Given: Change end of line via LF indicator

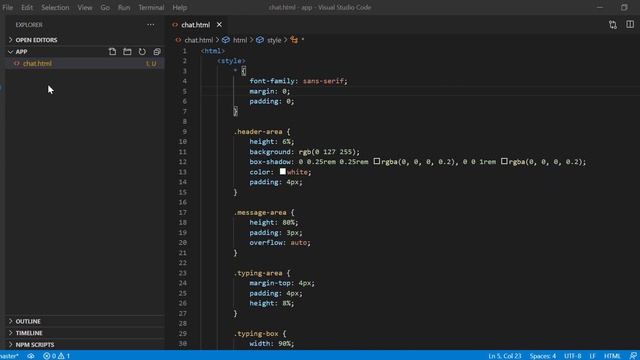Looking at the screenshot, I should [x=592, y=356].
